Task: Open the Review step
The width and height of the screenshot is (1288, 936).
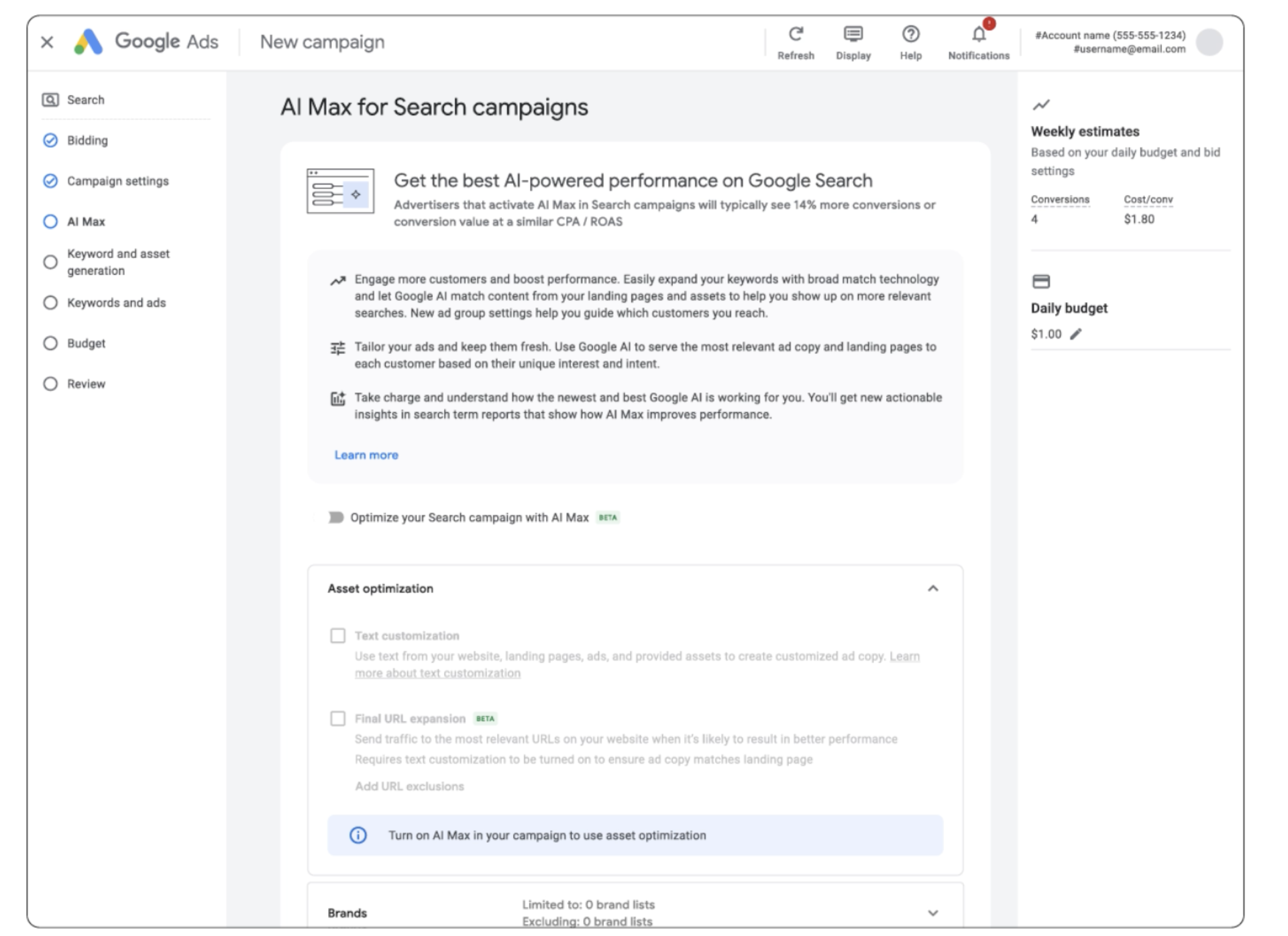Action: point(74,384)
